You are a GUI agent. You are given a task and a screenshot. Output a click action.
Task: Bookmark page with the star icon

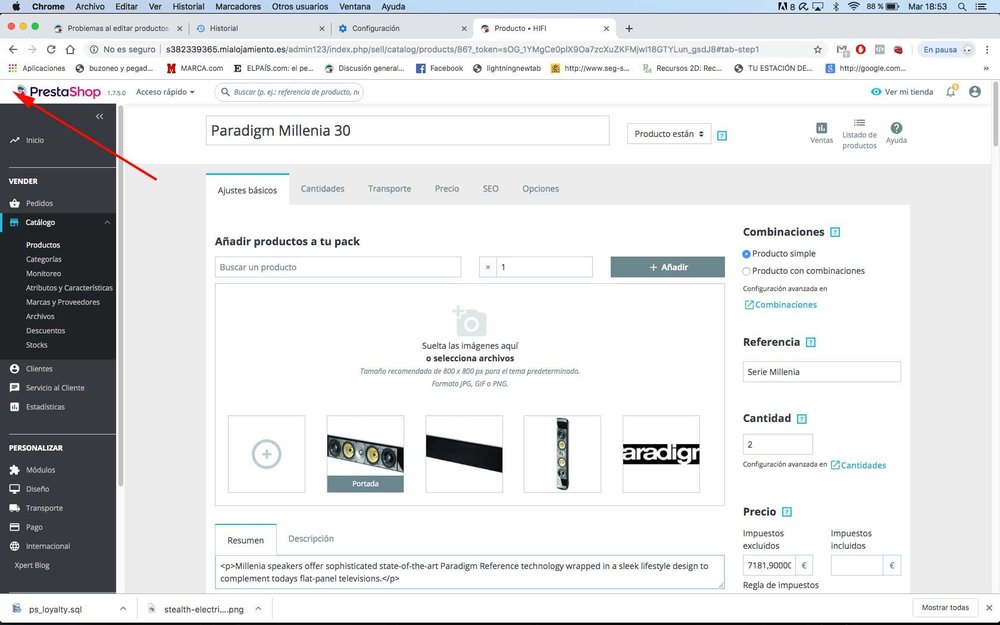(818, 49)
